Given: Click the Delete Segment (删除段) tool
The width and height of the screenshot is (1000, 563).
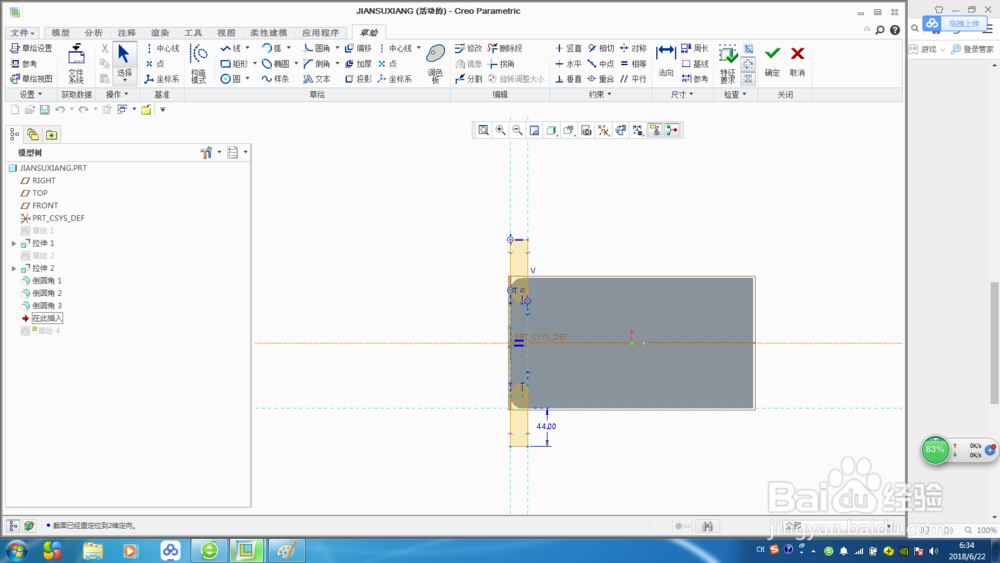Looking at the screenshot, I should coord(505,48).
